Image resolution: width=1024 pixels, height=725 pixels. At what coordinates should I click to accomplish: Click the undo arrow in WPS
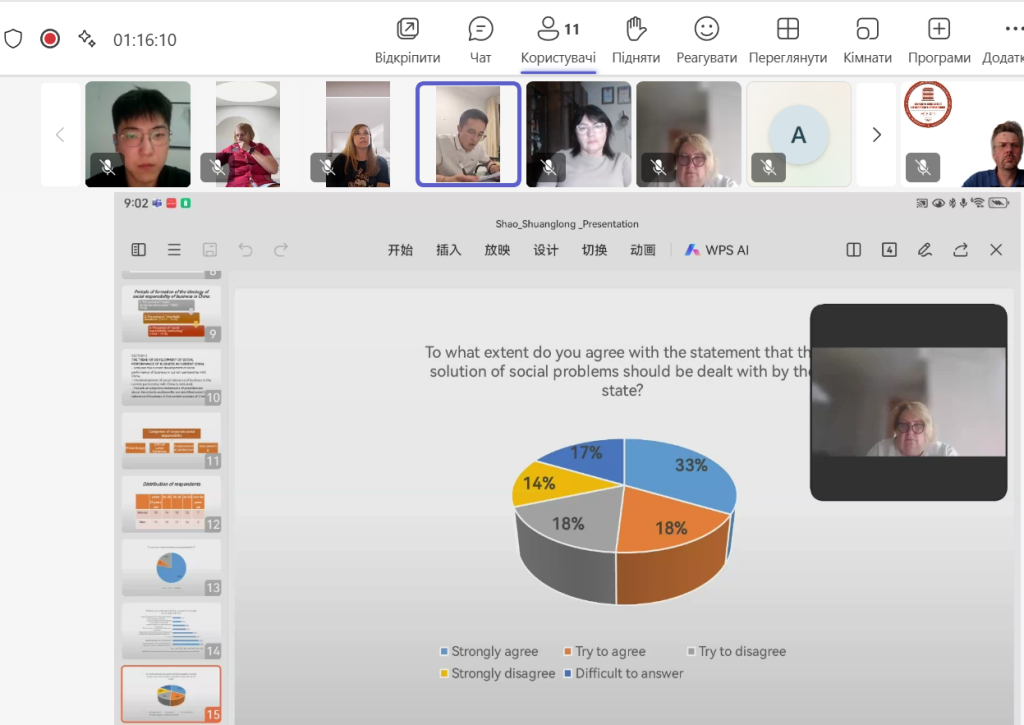point(246,250)
